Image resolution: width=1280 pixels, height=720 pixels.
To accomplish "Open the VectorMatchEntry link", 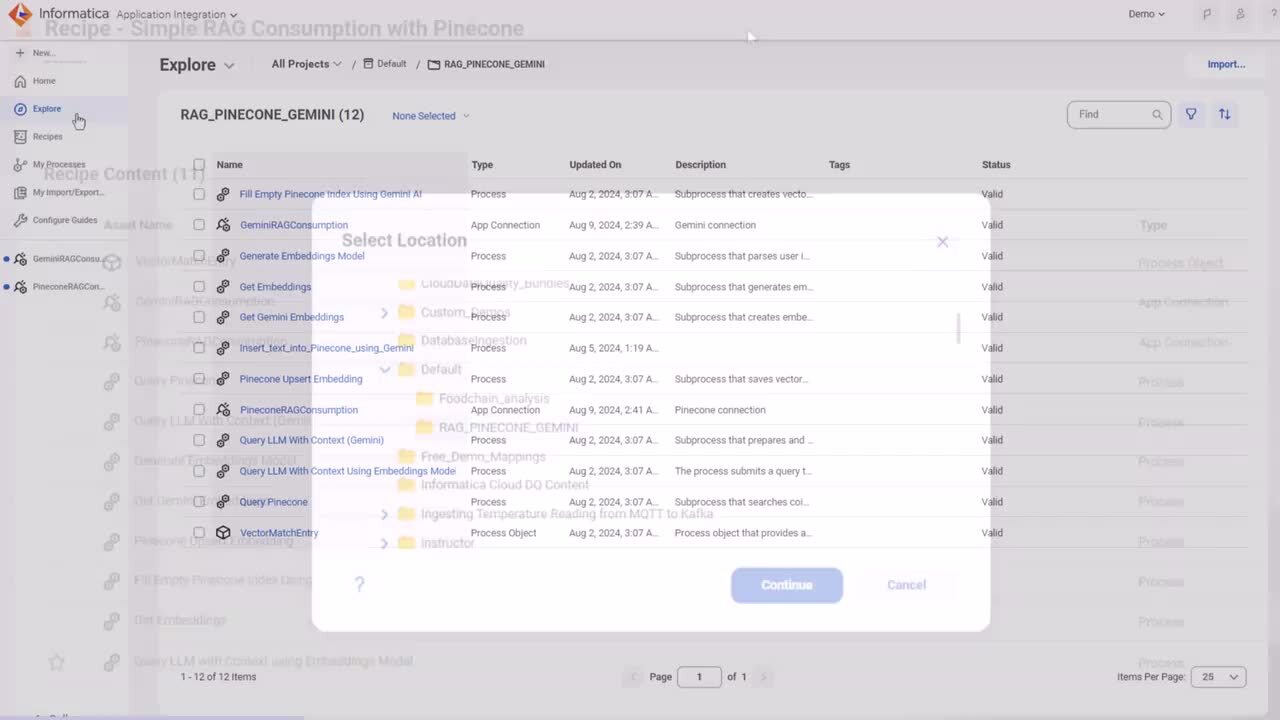I will [x=279, y=533].
